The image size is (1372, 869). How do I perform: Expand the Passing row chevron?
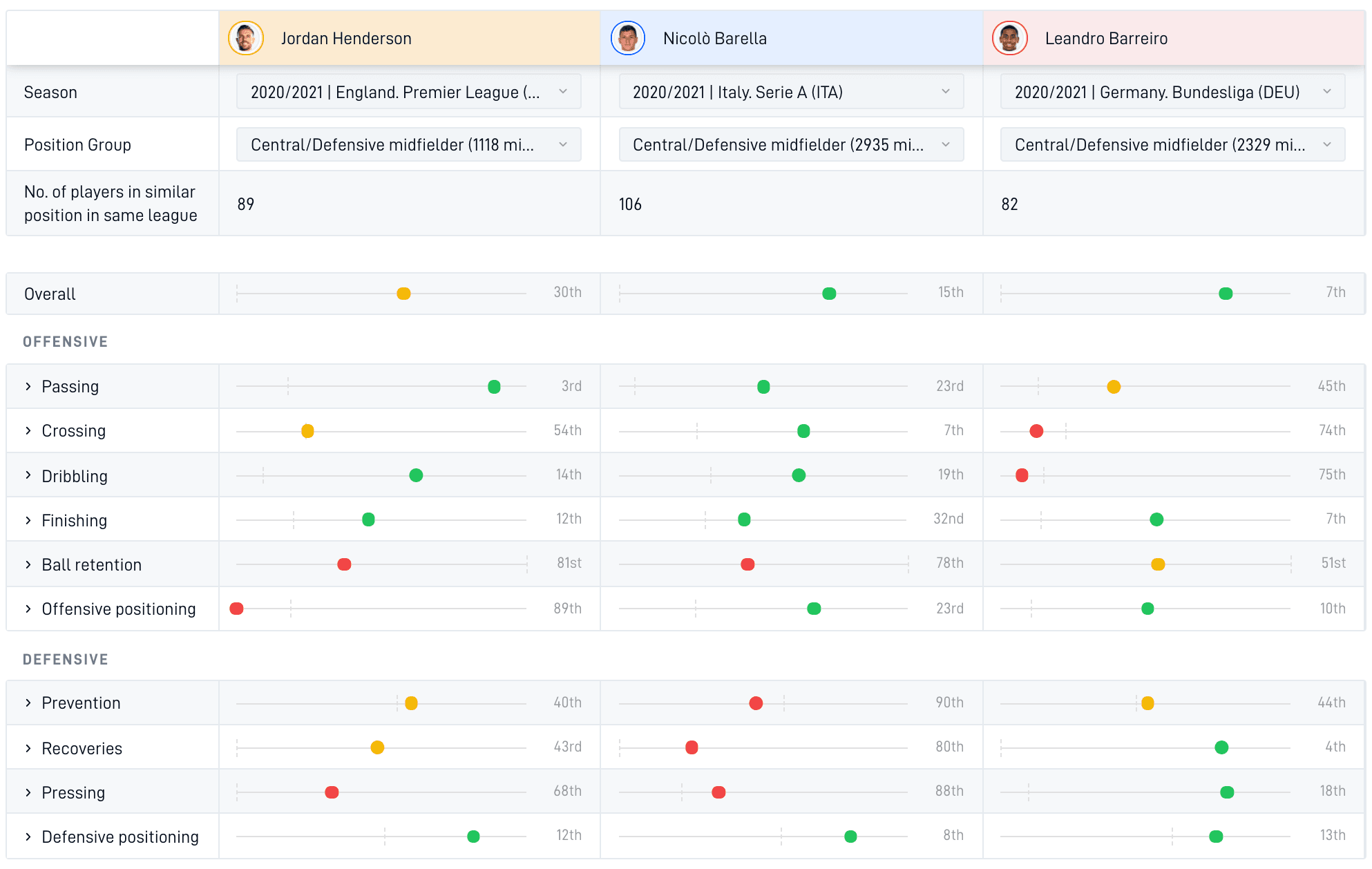tap(28, 386)
